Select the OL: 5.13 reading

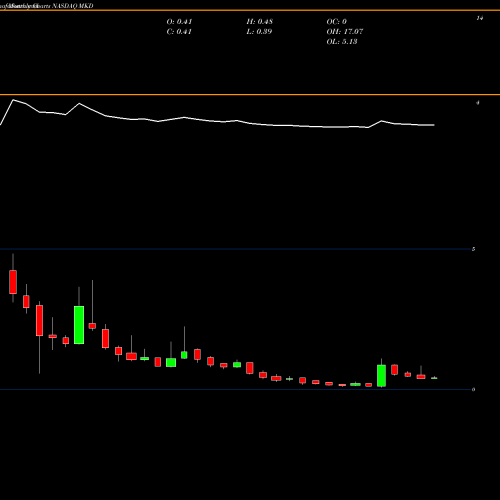coord(342,41)
